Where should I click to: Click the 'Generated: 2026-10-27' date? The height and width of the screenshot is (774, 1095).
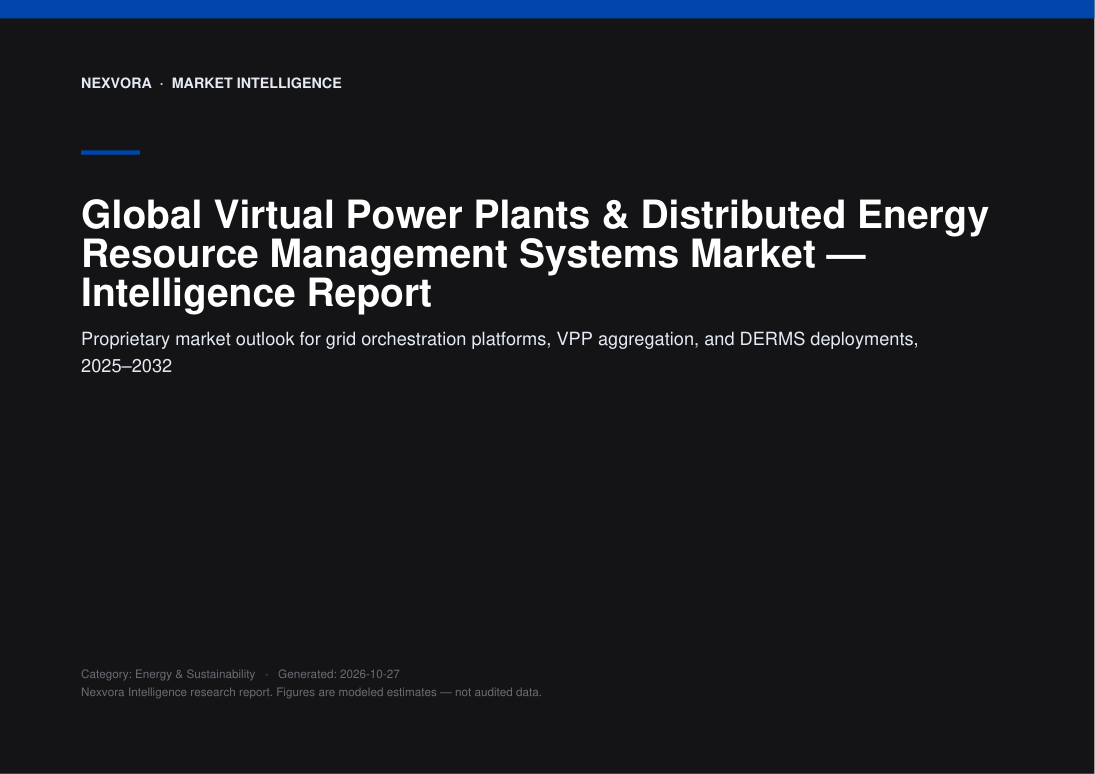339,674
